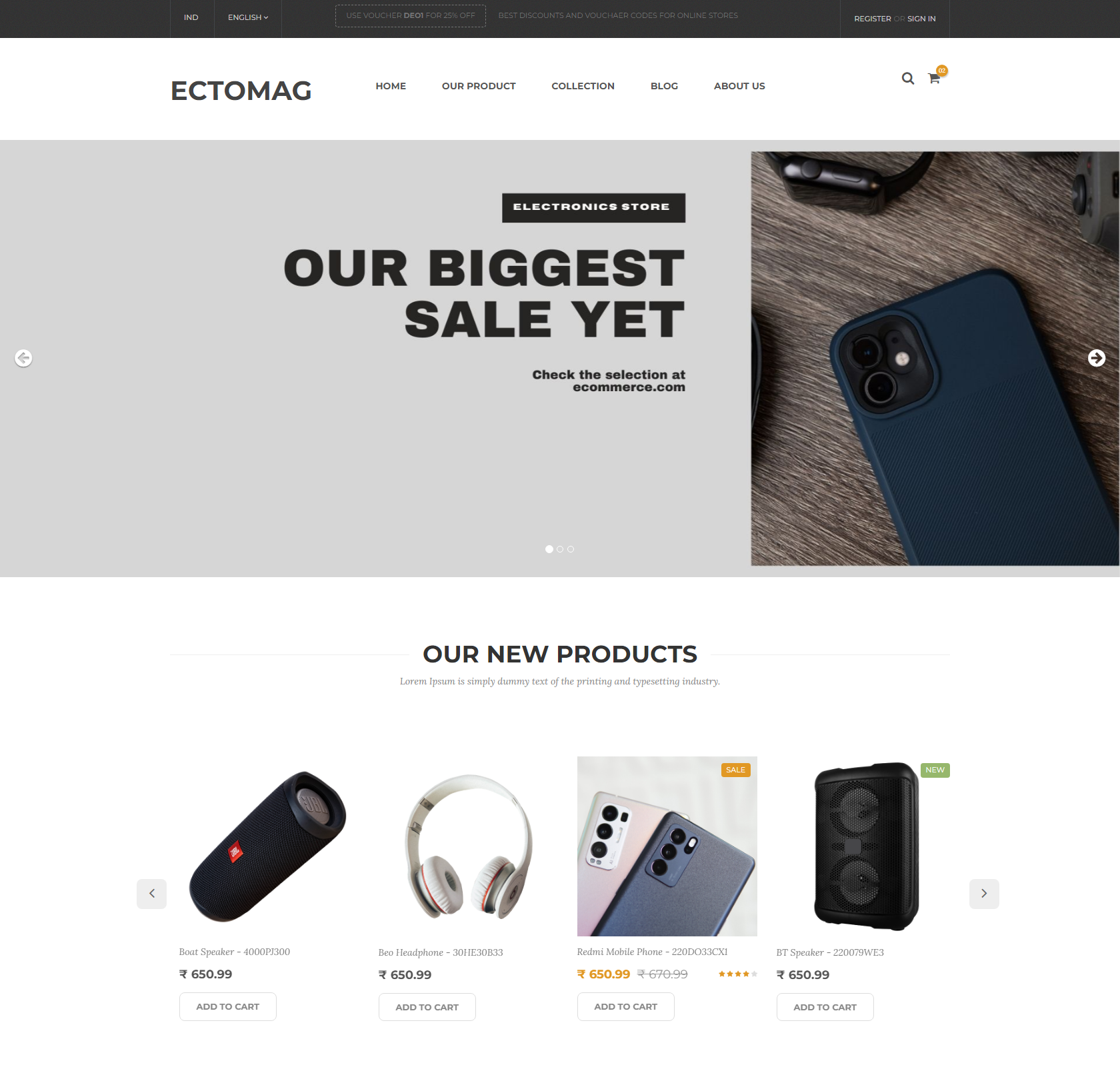The image size is (1120, 1067).
Task: Advance hero banner with right arrow
Action: [x=1096, y=358]
